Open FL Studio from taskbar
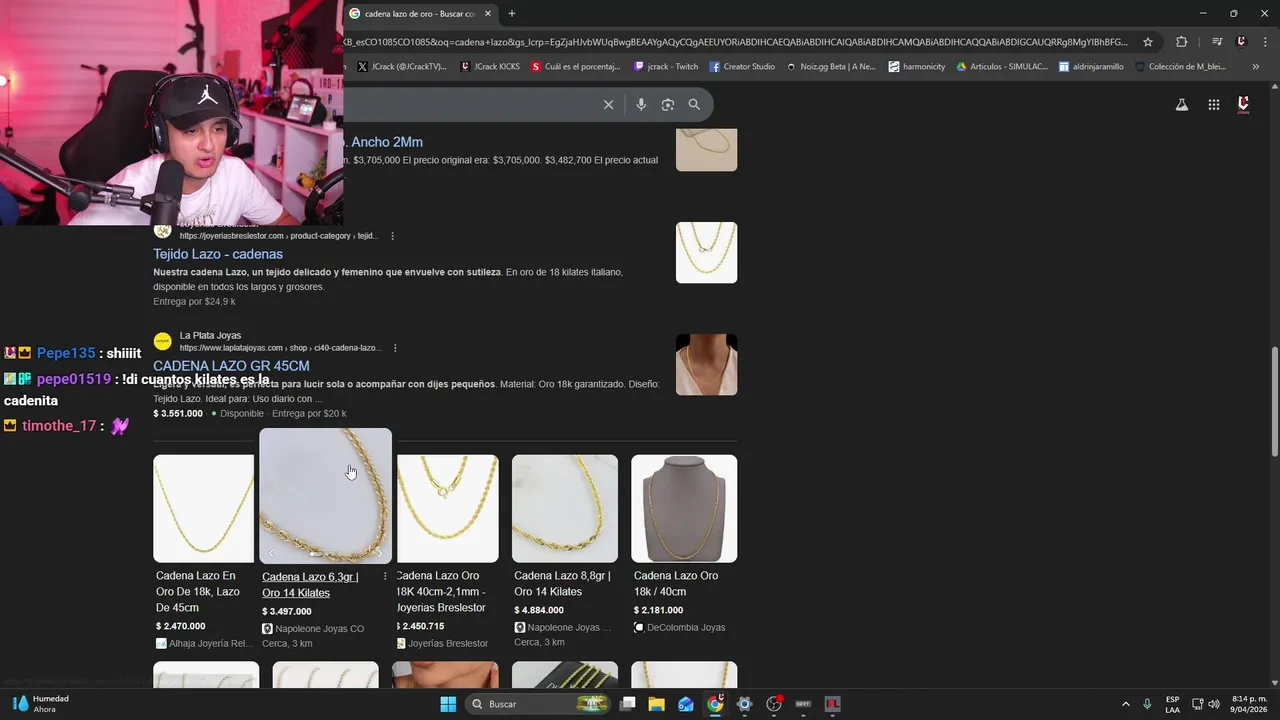Viewport: 1280px width, 720px height. click(x=832, y=704)
